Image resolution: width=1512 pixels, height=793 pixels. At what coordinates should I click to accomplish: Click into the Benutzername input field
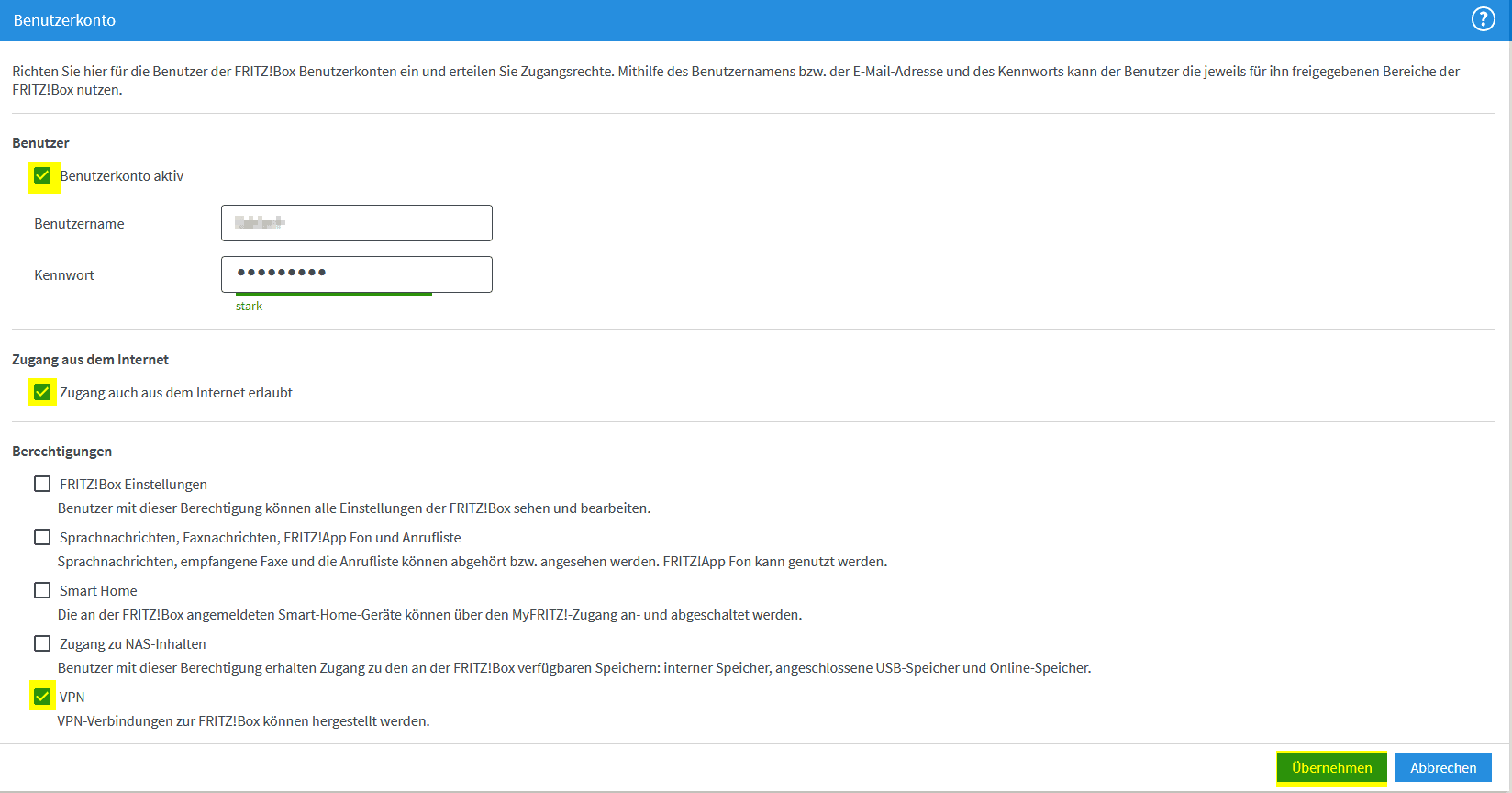[x=357, y=223]
